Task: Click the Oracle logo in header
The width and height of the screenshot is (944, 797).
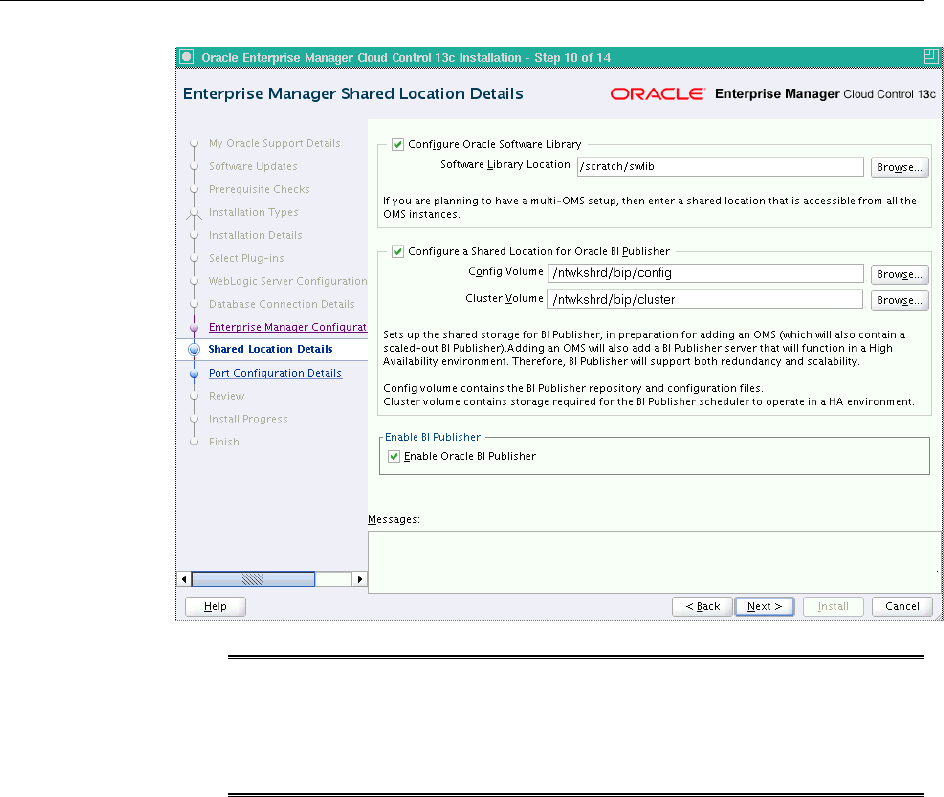Action: [657, 94]
